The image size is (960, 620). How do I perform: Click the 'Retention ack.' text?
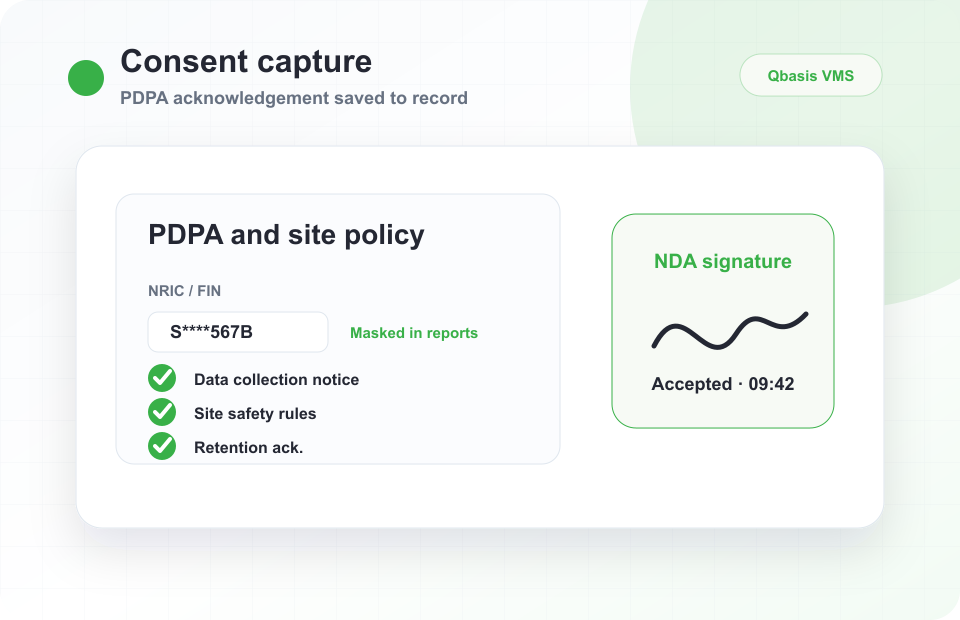(249, 447)
